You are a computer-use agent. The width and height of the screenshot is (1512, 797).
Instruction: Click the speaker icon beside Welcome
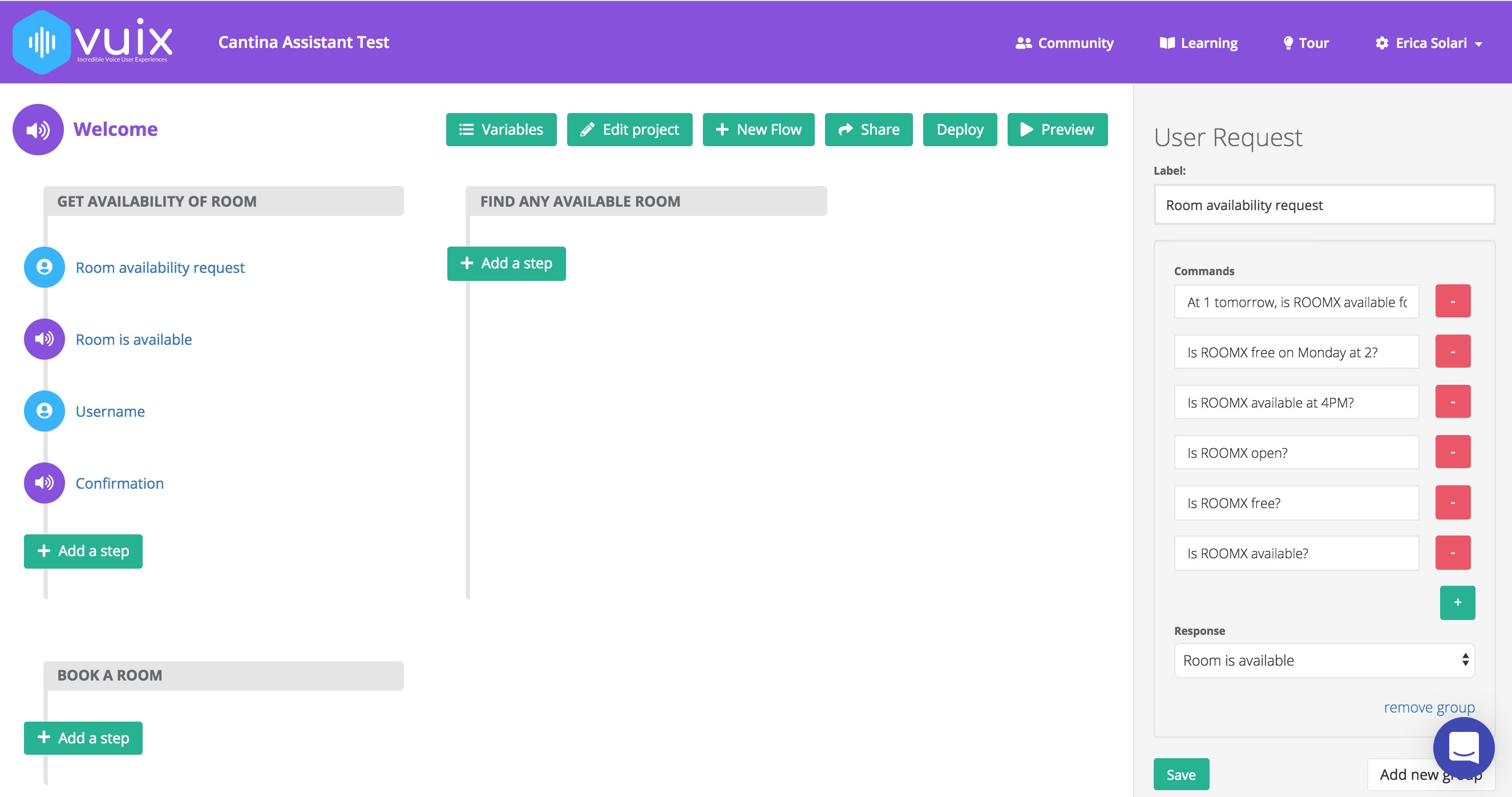tap(38, 129)
